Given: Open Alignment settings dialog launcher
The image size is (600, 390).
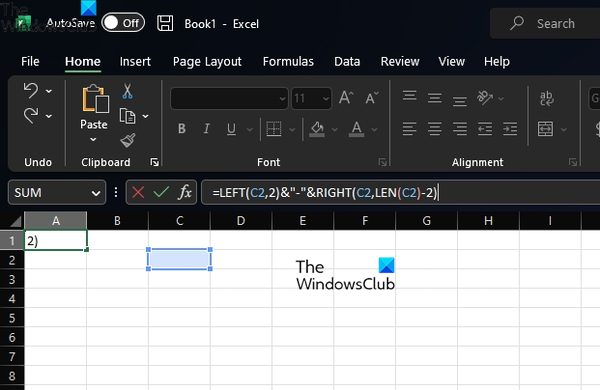Looking at the screenshot, I should [x=573, y=162].
